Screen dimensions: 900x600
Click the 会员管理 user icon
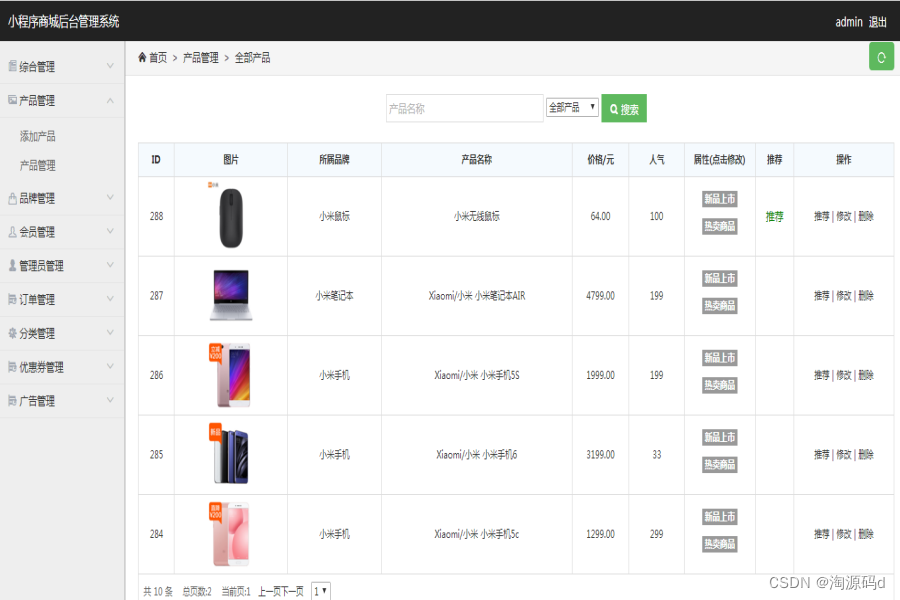[x=13, y=232]
